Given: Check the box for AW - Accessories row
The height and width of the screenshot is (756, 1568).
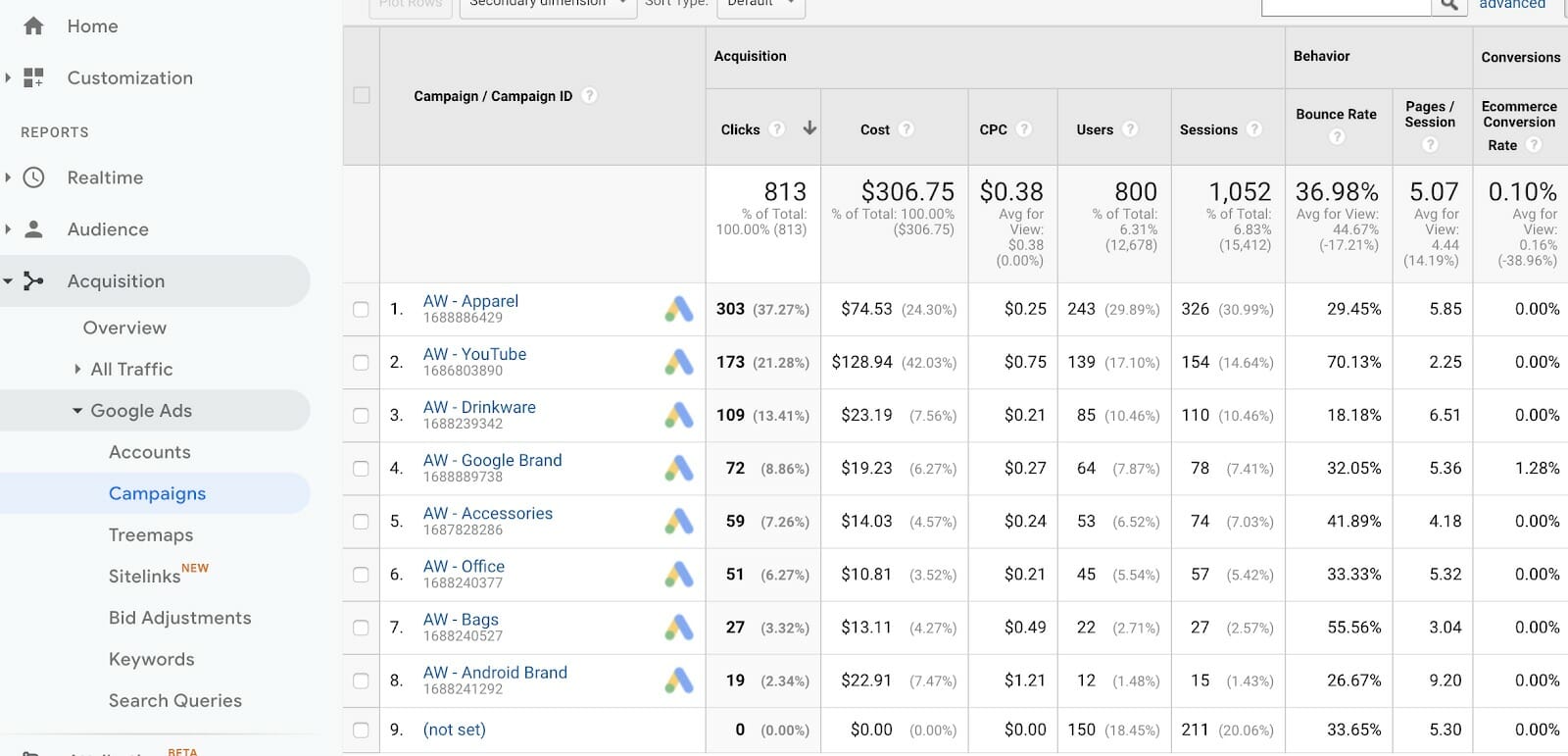Looking at the screenshot, I should tap(362, 522).
